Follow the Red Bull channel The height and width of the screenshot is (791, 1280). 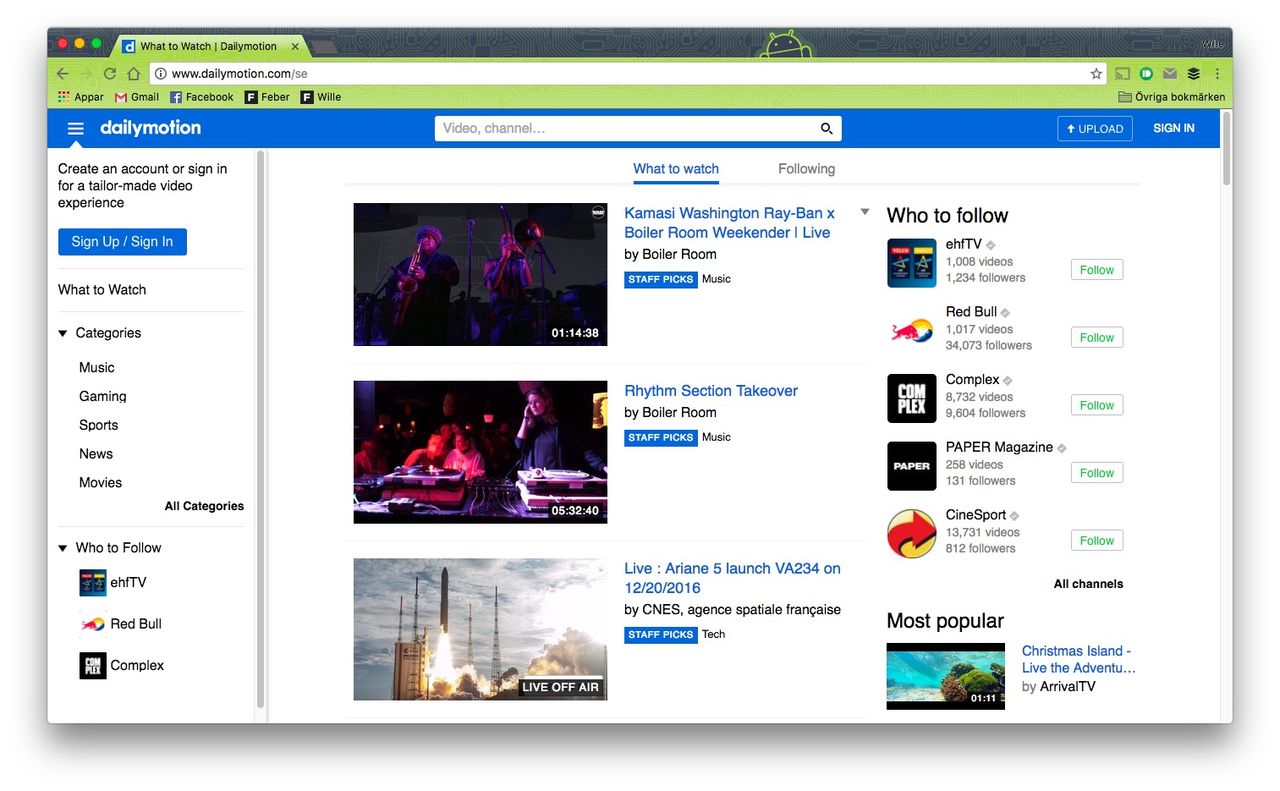[1097, 338]
